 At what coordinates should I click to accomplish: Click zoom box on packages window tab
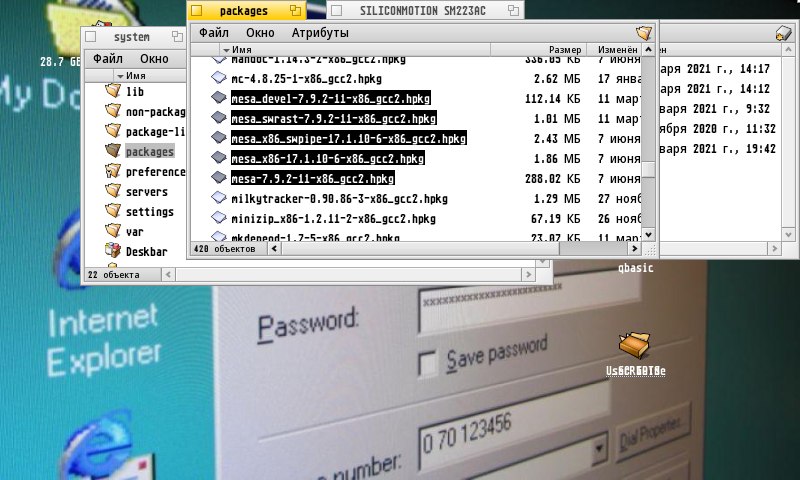click(x=295, y=10)
